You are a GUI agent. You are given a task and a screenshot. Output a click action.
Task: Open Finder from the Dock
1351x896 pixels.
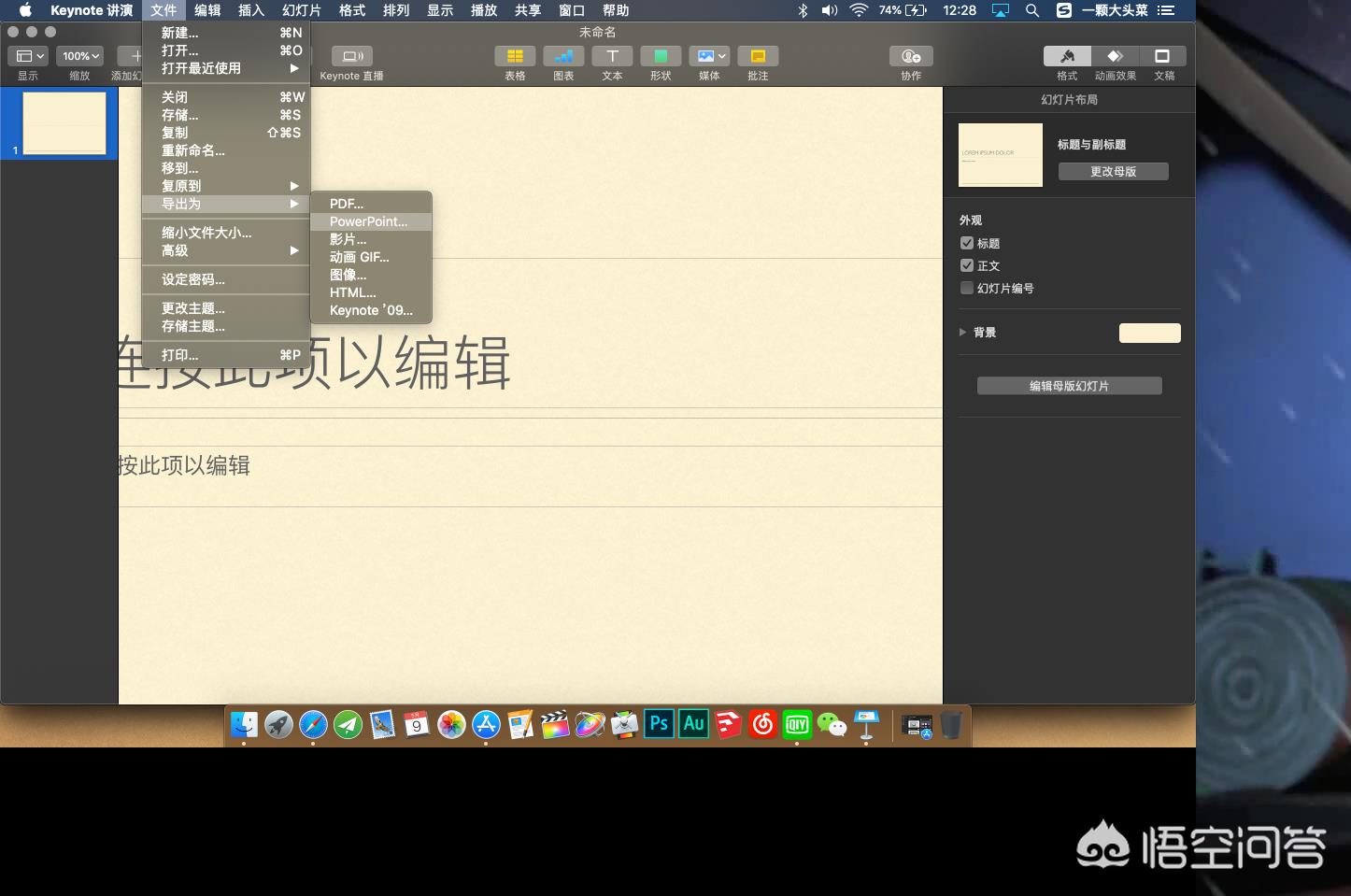tap(245, 724)
